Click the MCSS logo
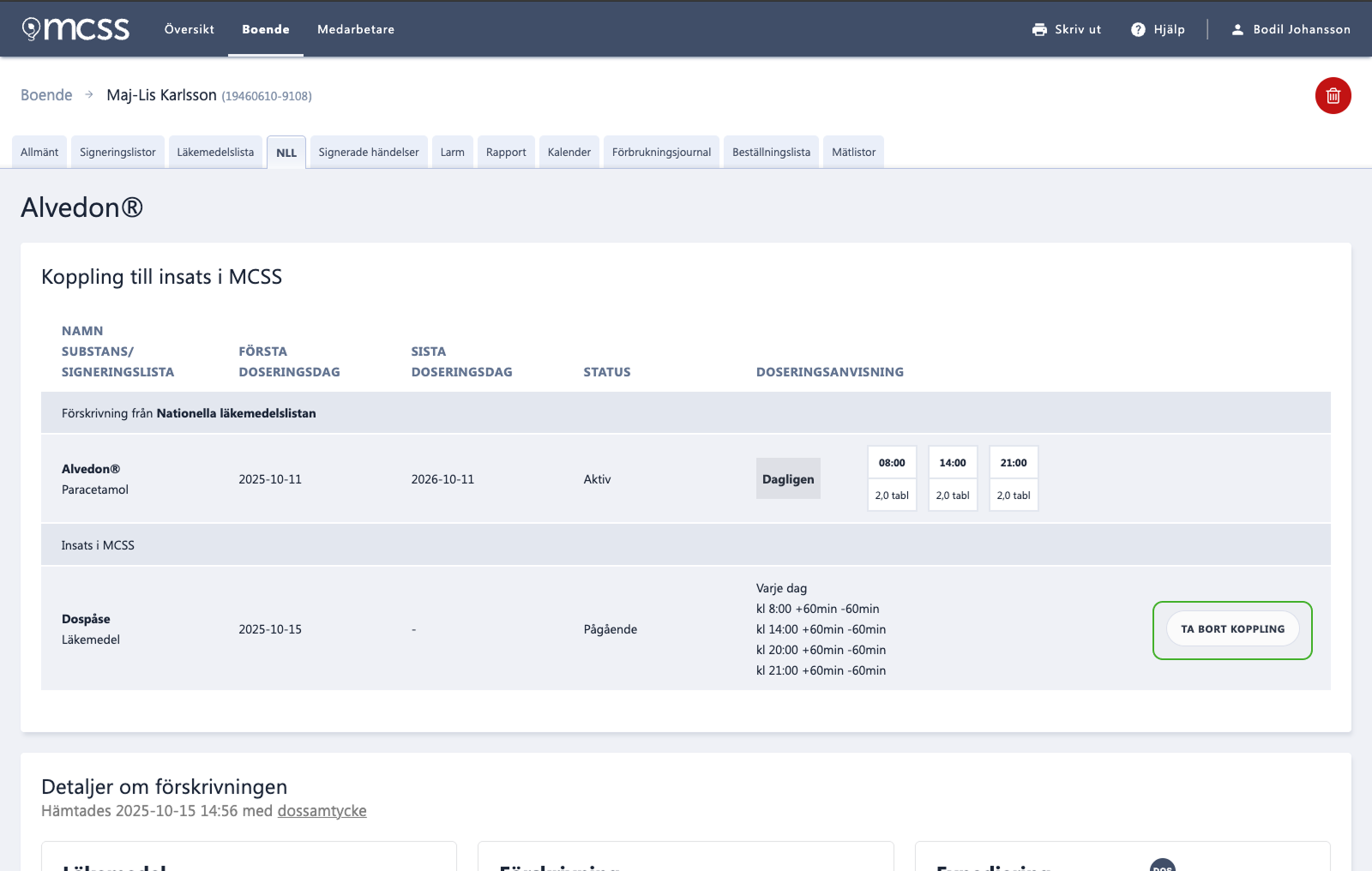The image size is (1372, 871). point(75,29)
